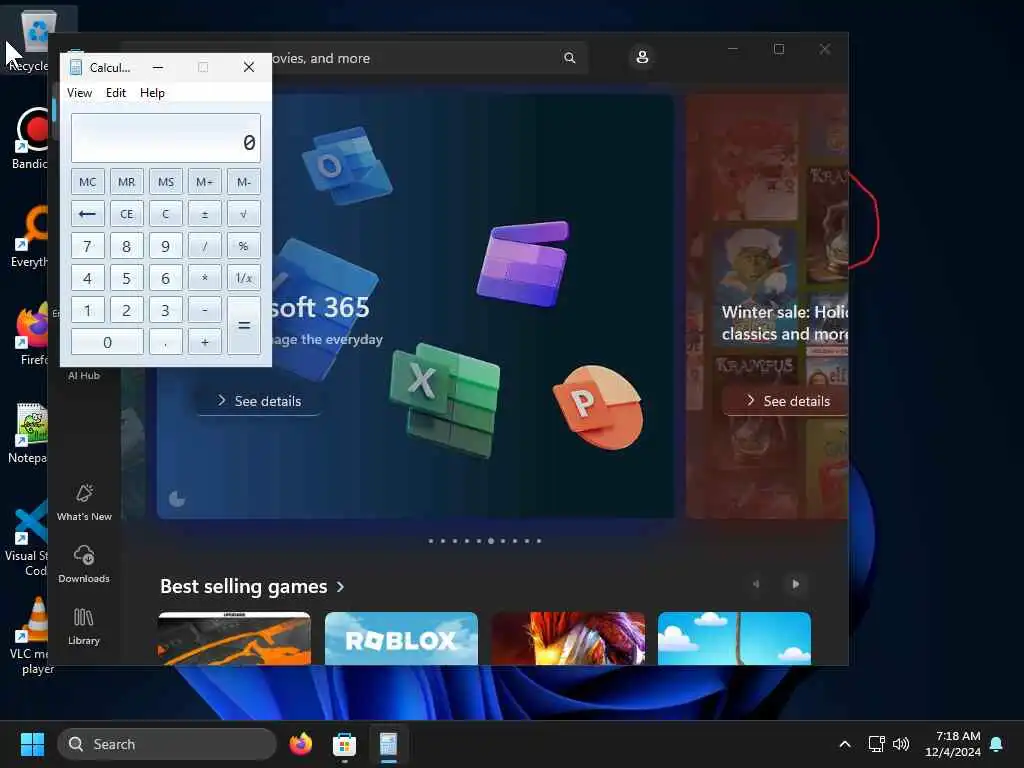Image resolution: width=1024 pixels, height=768 pixels.
Task: Click the square root key
Action: (x=244, y=214)
